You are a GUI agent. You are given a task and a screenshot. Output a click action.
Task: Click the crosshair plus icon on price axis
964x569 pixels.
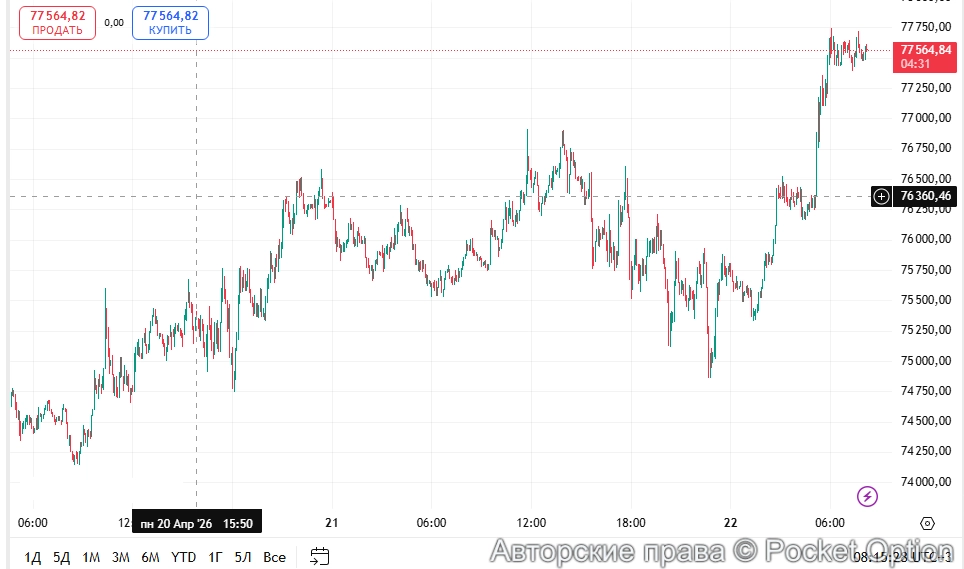(x=881, y=196)
